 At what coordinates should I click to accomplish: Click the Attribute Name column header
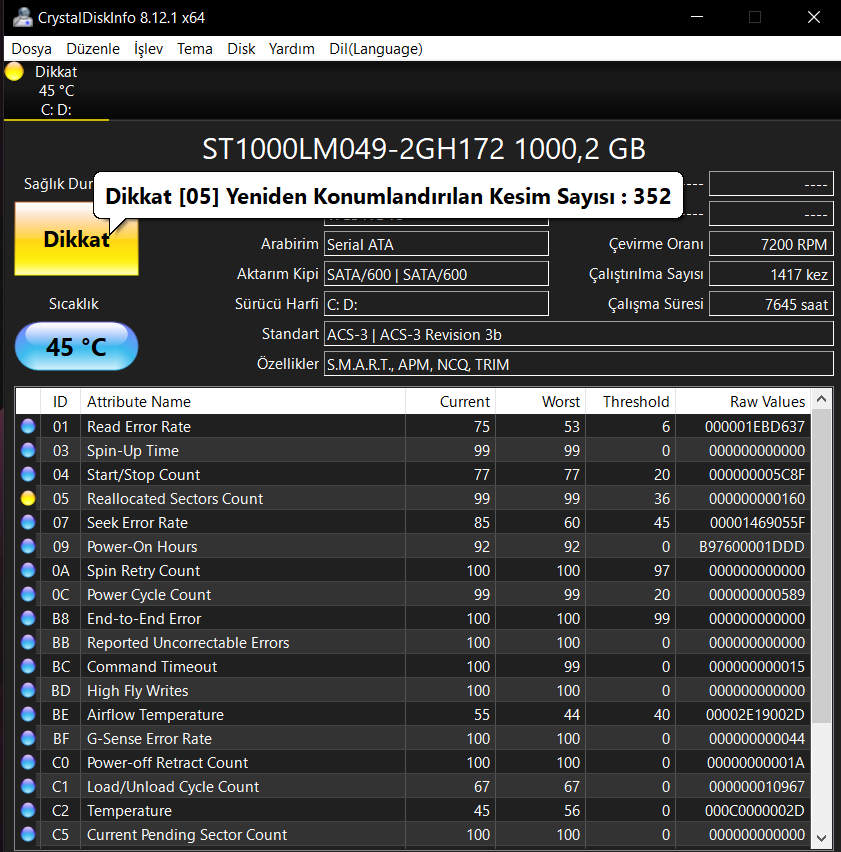pyautogui.click(x=243, y=402)
